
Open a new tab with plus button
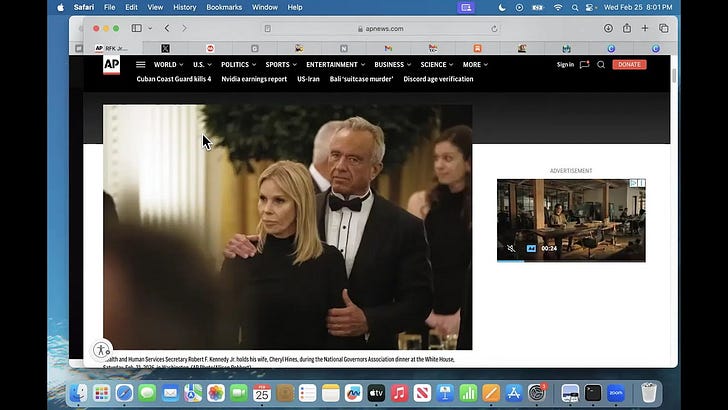click(x=645, y=28)
